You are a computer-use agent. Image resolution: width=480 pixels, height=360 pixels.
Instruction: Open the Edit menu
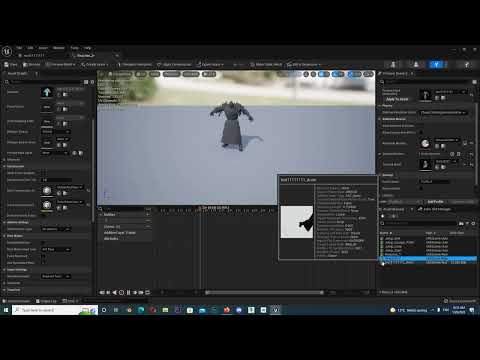tap(30, 48)
